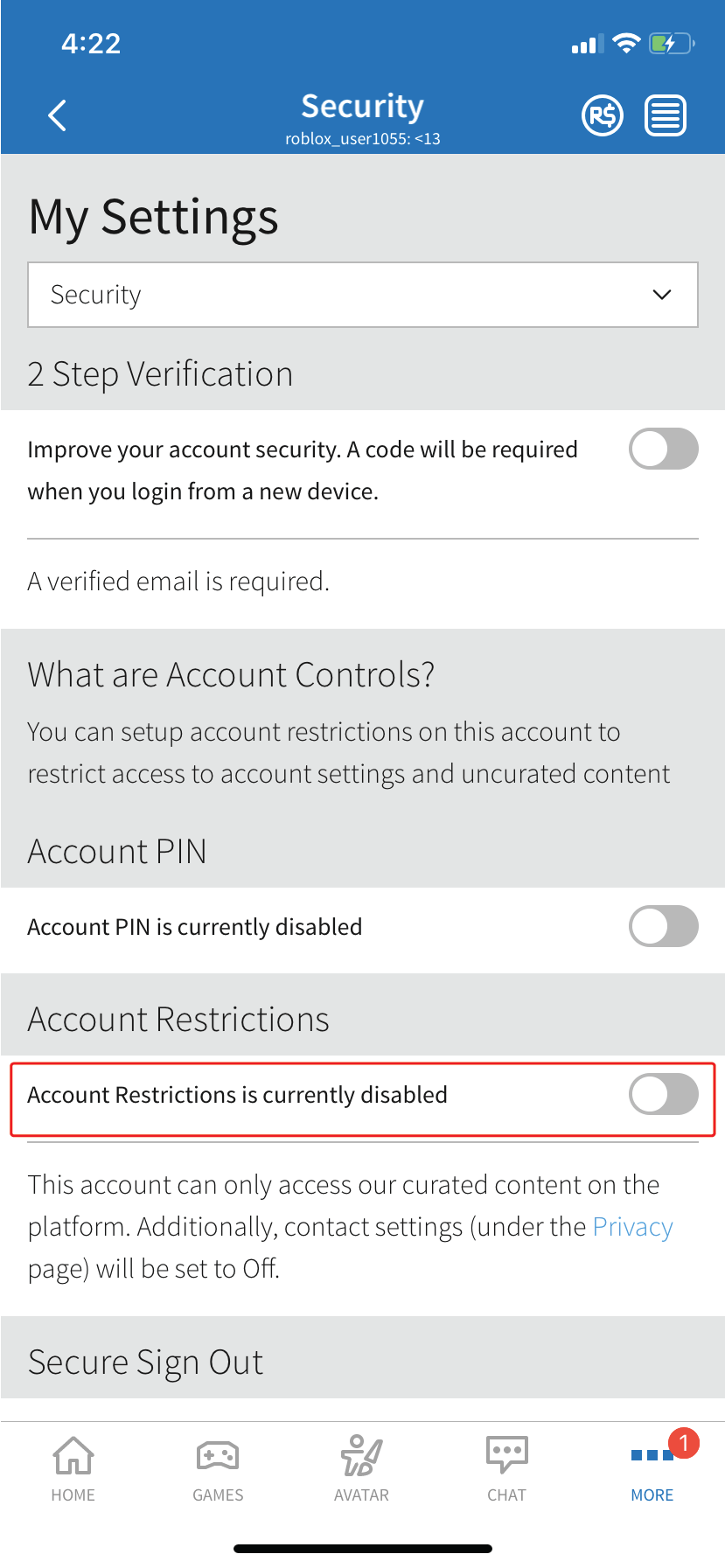Turn on Account Restrictions toggle
Viewport: 725px width, 1568px height.
[663, 1094]
